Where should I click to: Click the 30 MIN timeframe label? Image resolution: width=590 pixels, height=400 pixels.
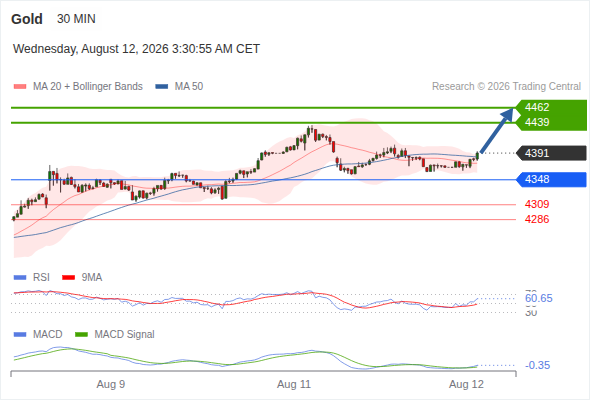76,19
